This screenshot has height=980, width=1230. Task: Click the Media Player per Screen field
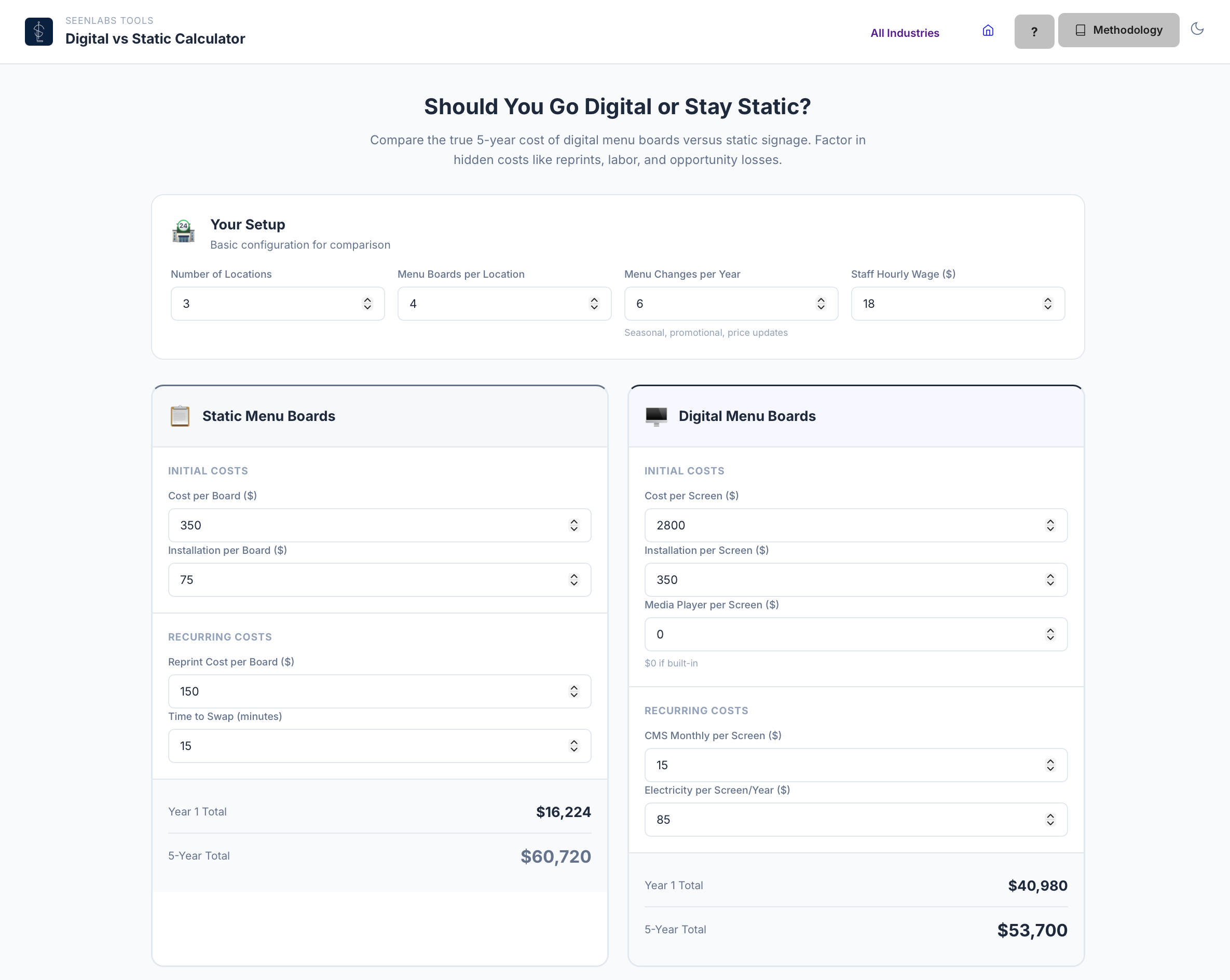tap(827, 634)
